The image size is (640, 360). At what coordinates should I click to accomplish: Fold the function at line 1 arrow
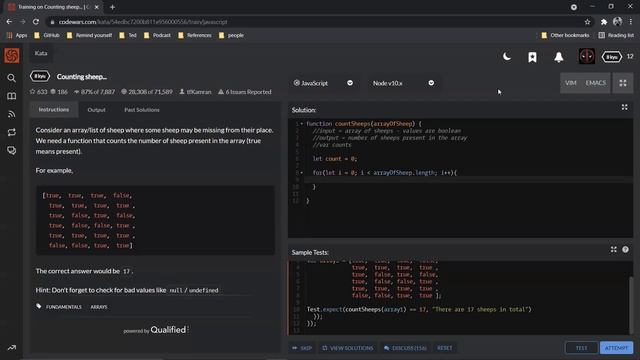[302, 123]
